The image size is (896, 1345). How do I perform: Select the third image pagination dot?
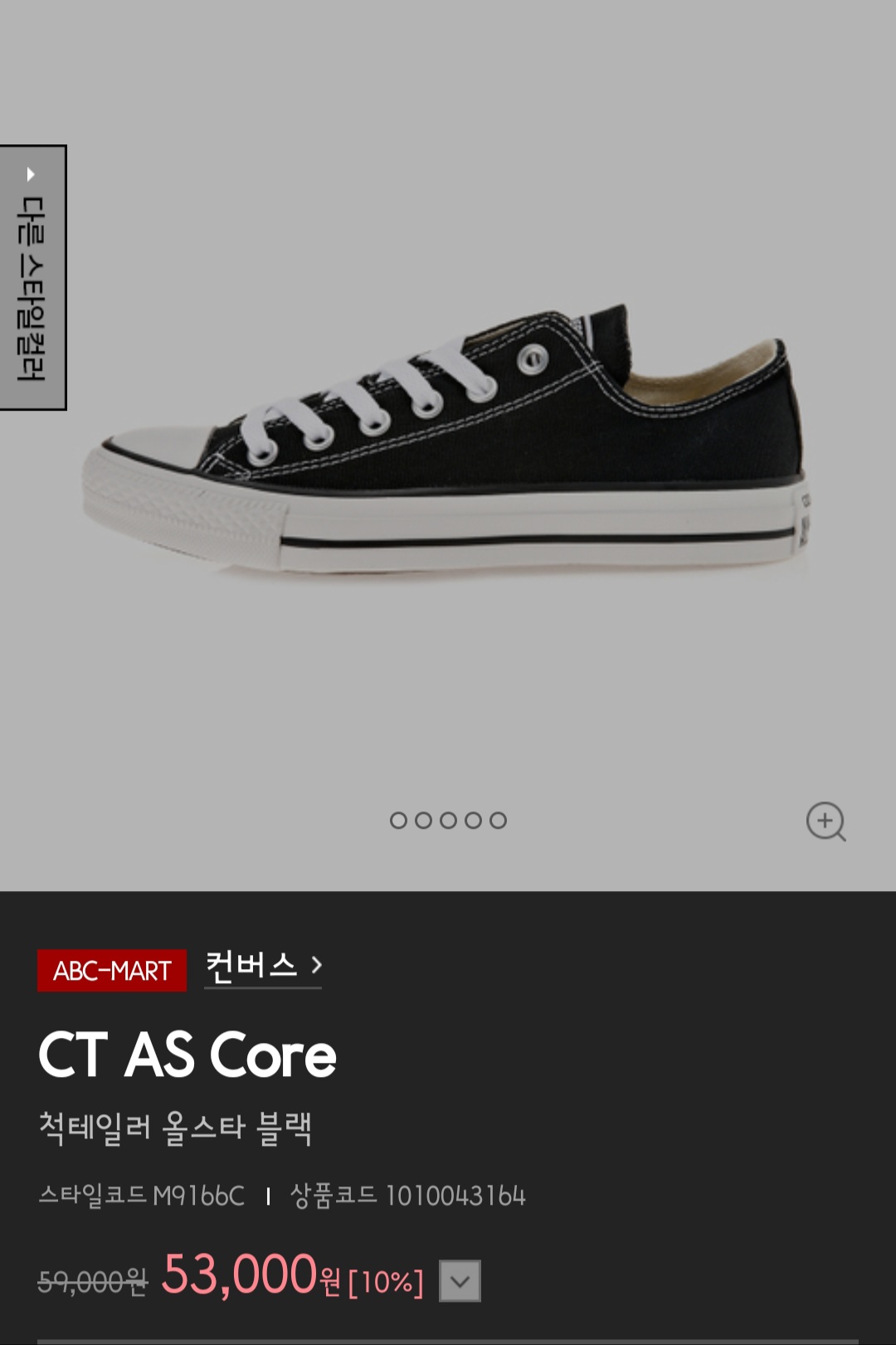pyautogui.click(x=448, y=821)
